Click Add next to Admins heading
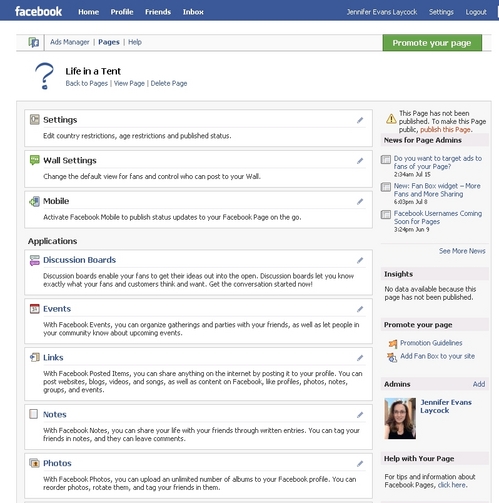499x503 pixels. [x=479, y=384]
